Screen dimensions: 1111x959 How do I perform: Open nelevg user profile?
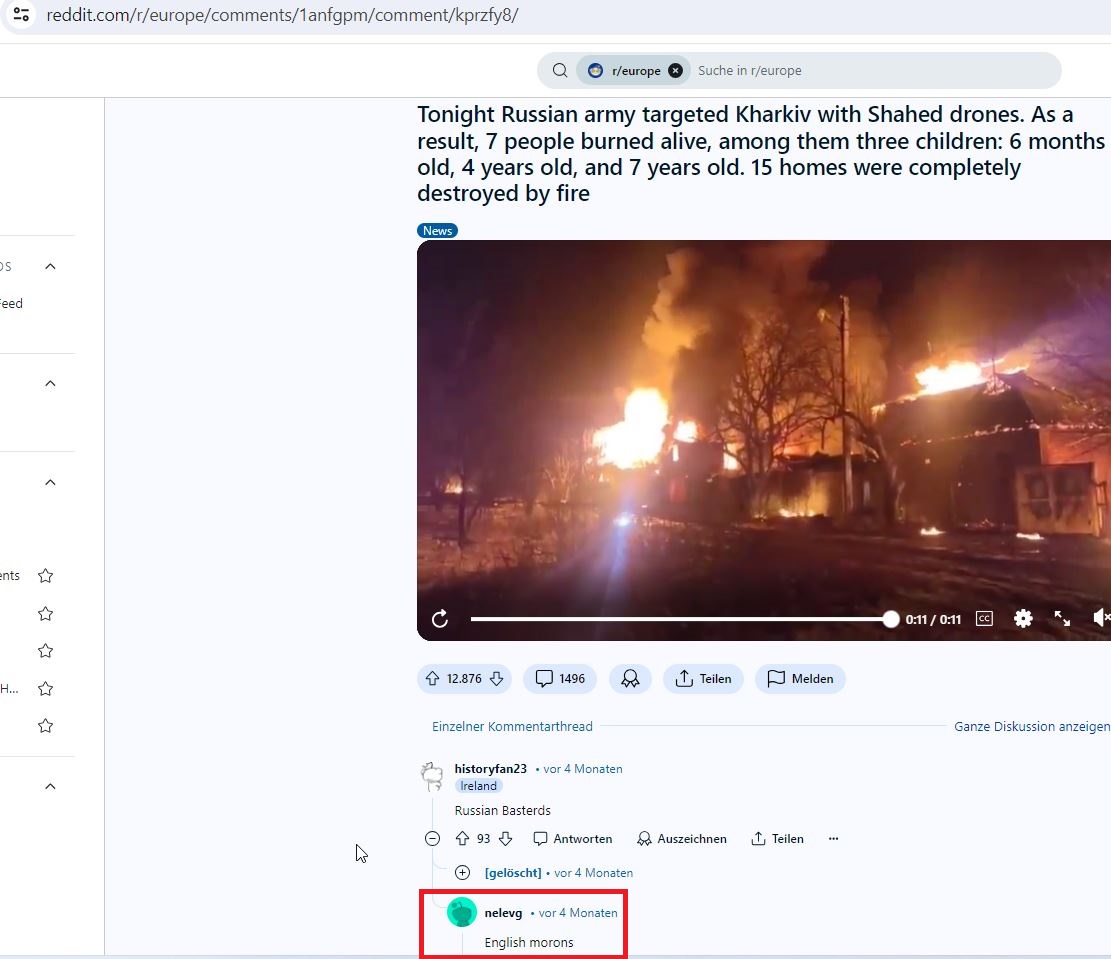tap(503, 913)
